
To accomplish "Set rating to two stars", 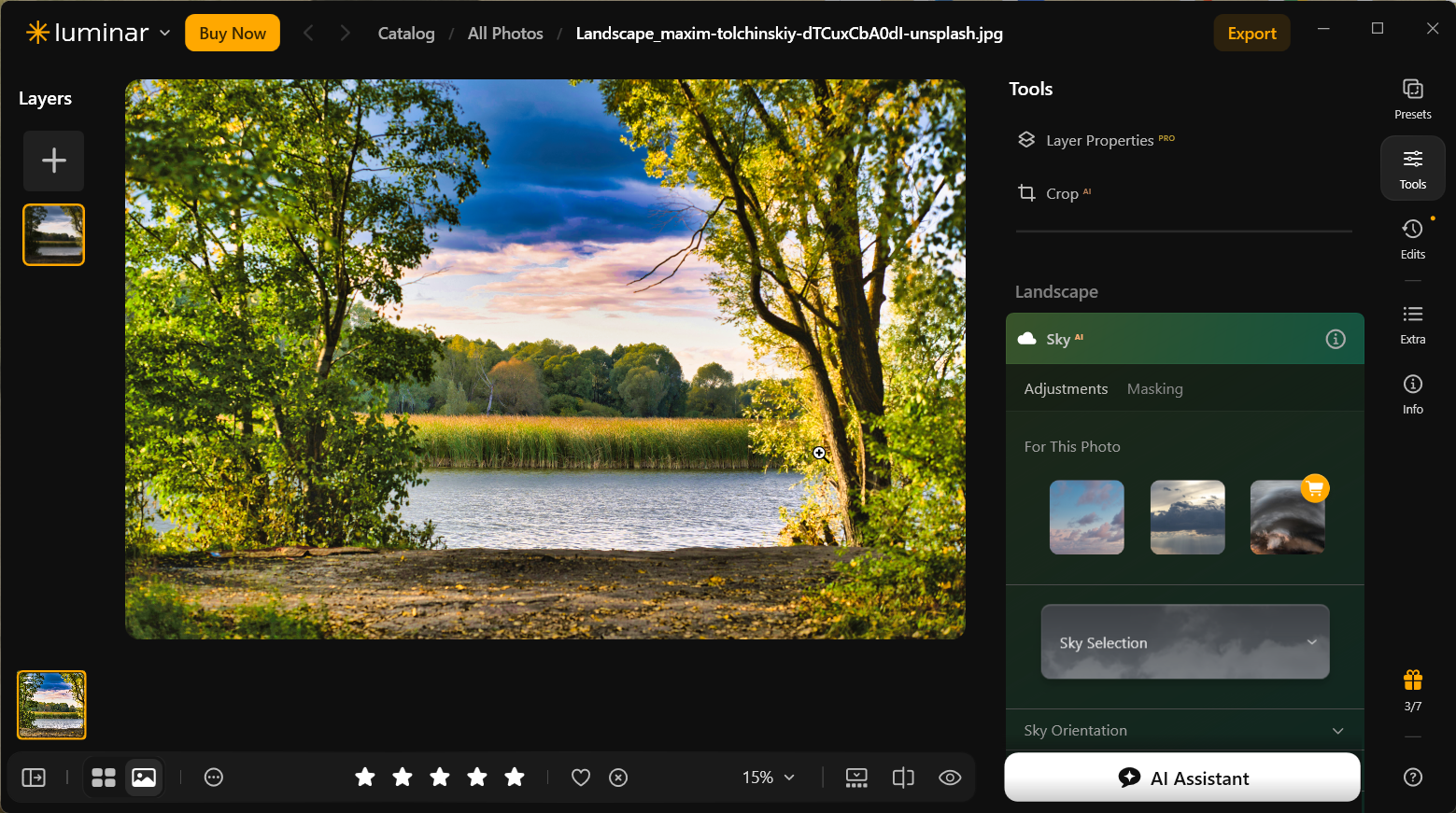I will [403, 777].
